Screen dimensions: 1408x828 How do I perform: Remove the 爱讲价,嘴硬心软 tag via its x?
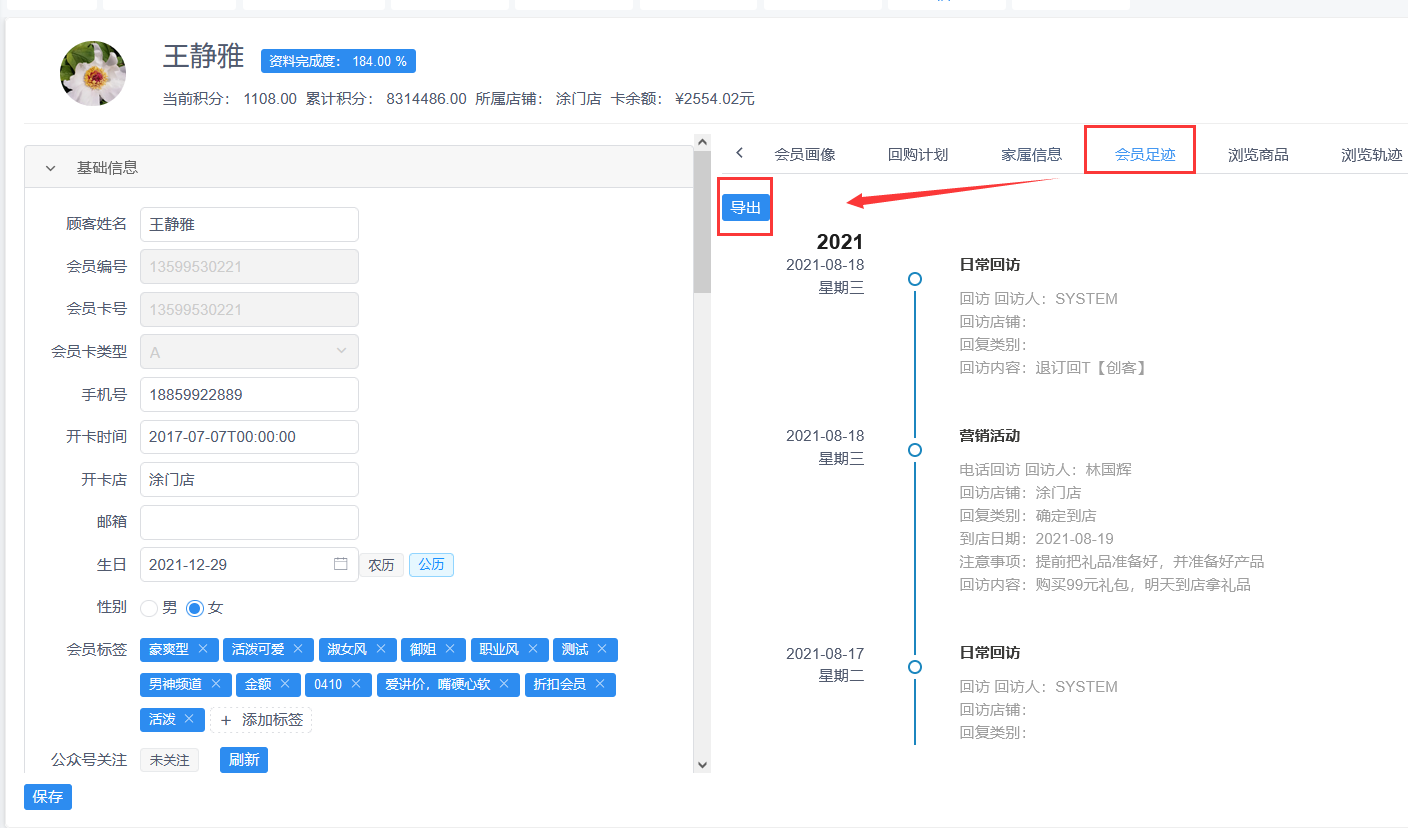pyautogui.click(x=504, y=684)
